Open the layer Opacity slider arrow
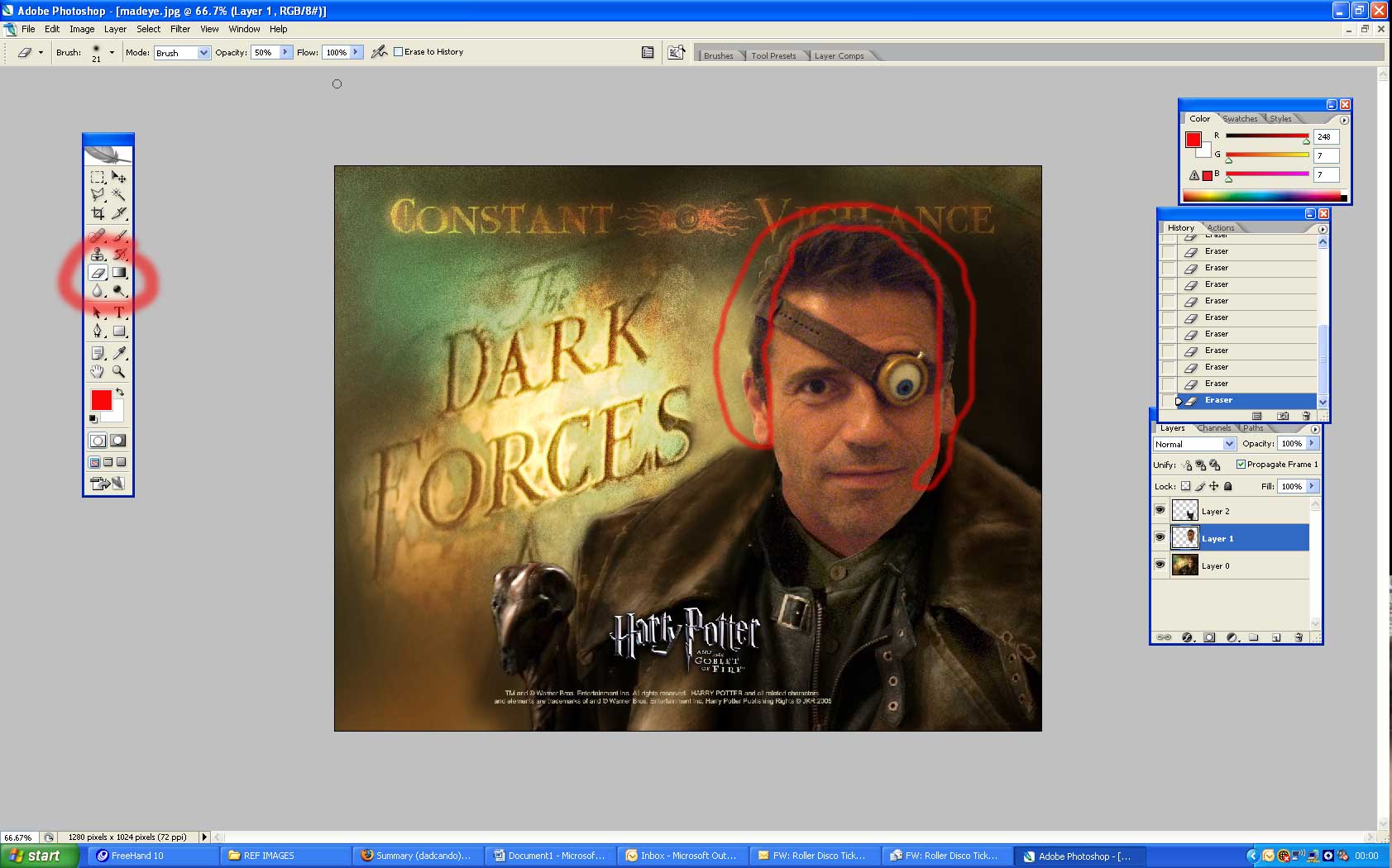 (1313, 443)
